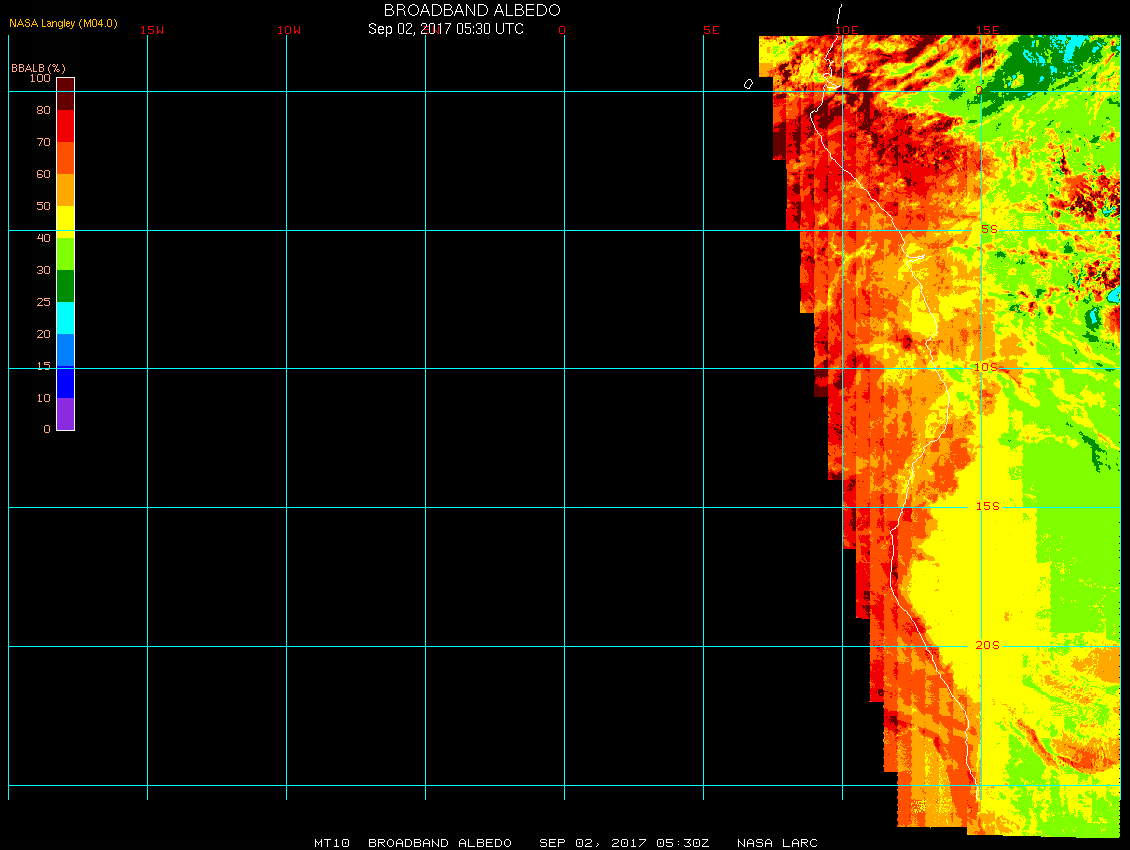The image size is (1130, 850).
Task: Click the BBALB (%) legend heading
Action: (38, 67)
